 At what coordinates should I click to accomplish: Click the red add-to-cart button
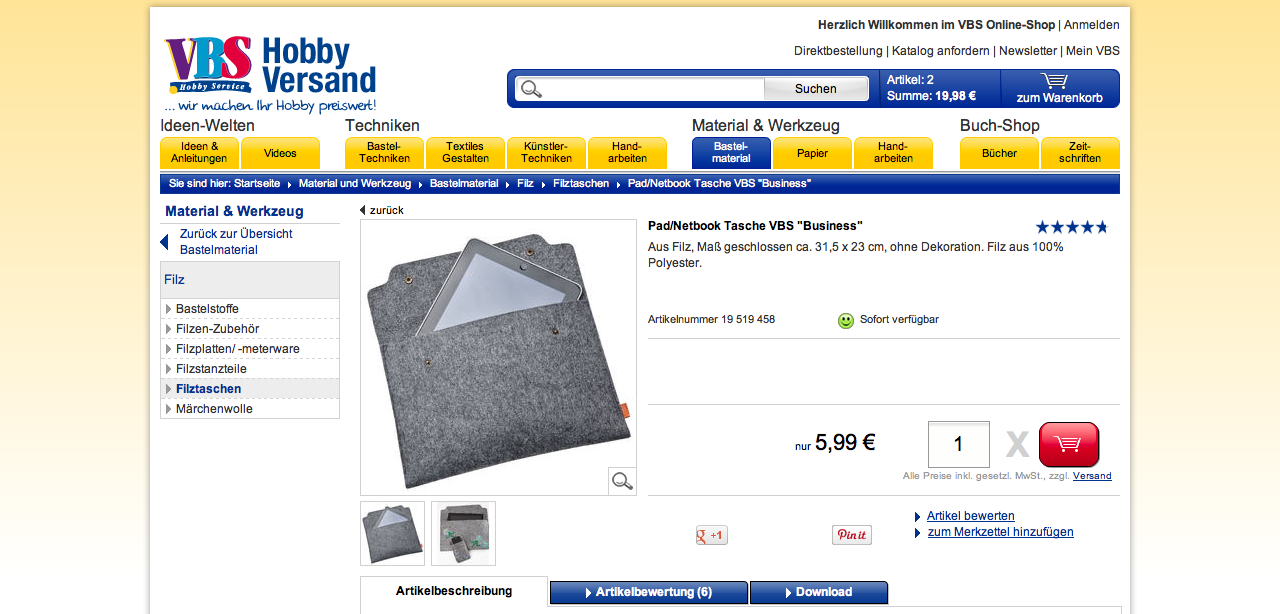1068,445
